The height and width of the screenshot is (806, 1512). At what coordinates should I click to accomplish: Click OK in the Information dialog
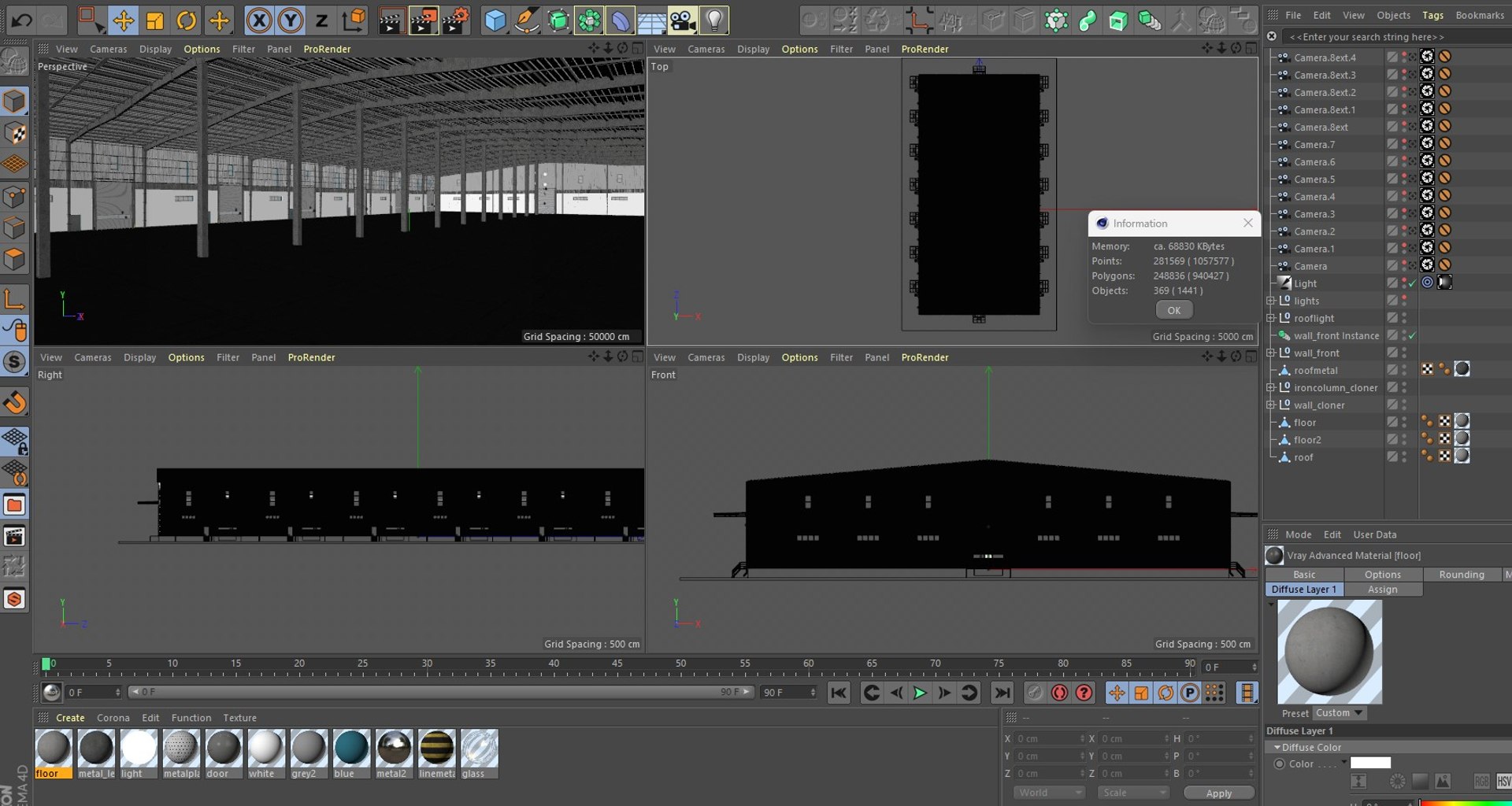1173,310
